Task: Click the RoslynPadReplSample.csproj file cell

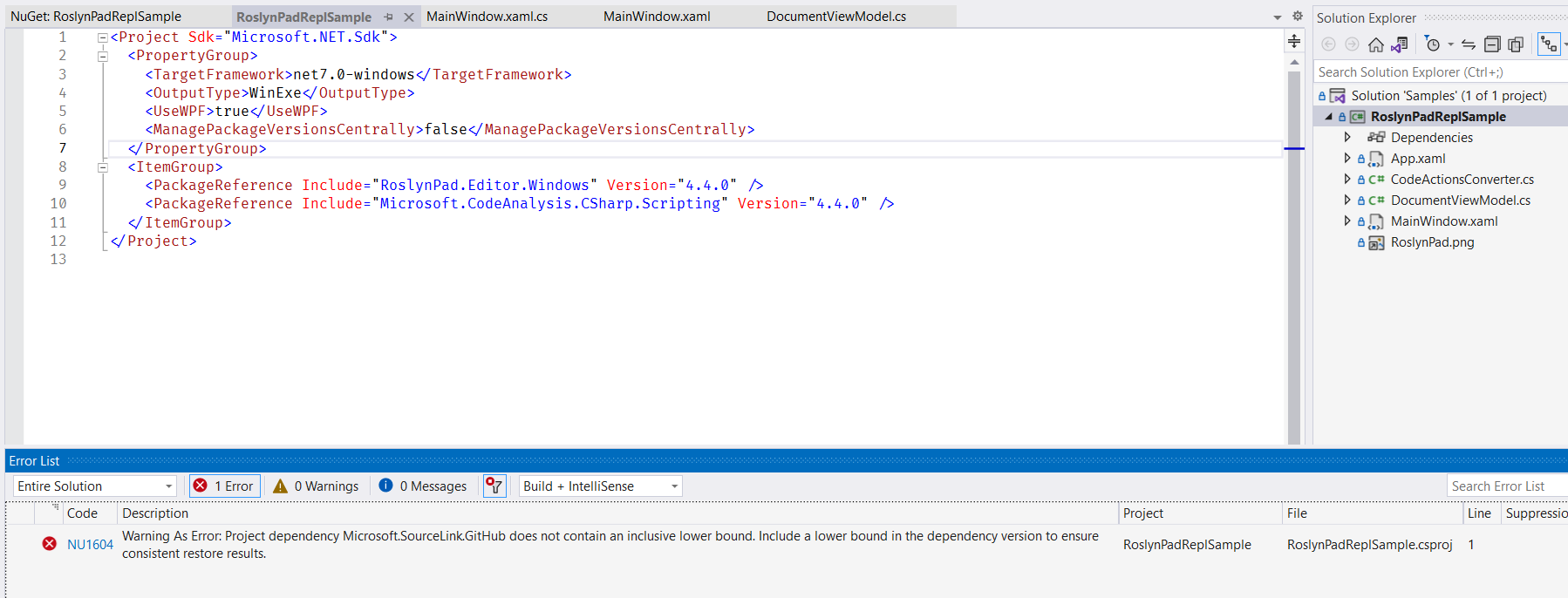Action: pos(1369,545)
